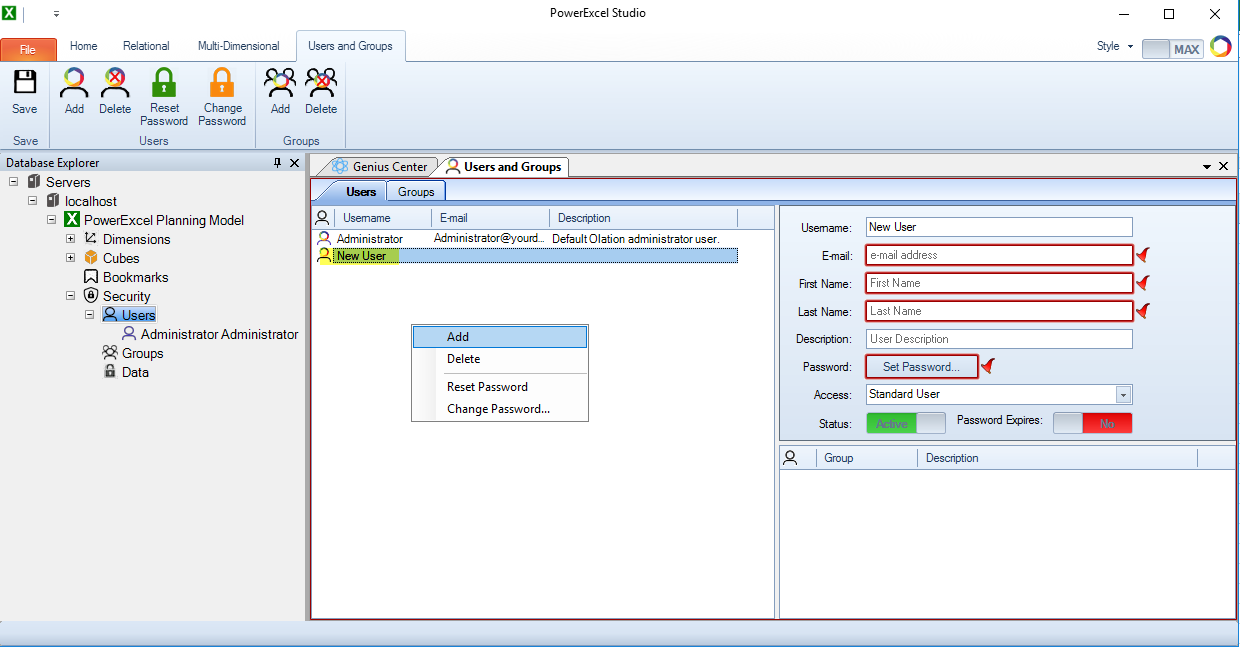The width and height of the screenshot is (1240, 647).
Task: Choose Change Password... in context menu
Action: 500,409
